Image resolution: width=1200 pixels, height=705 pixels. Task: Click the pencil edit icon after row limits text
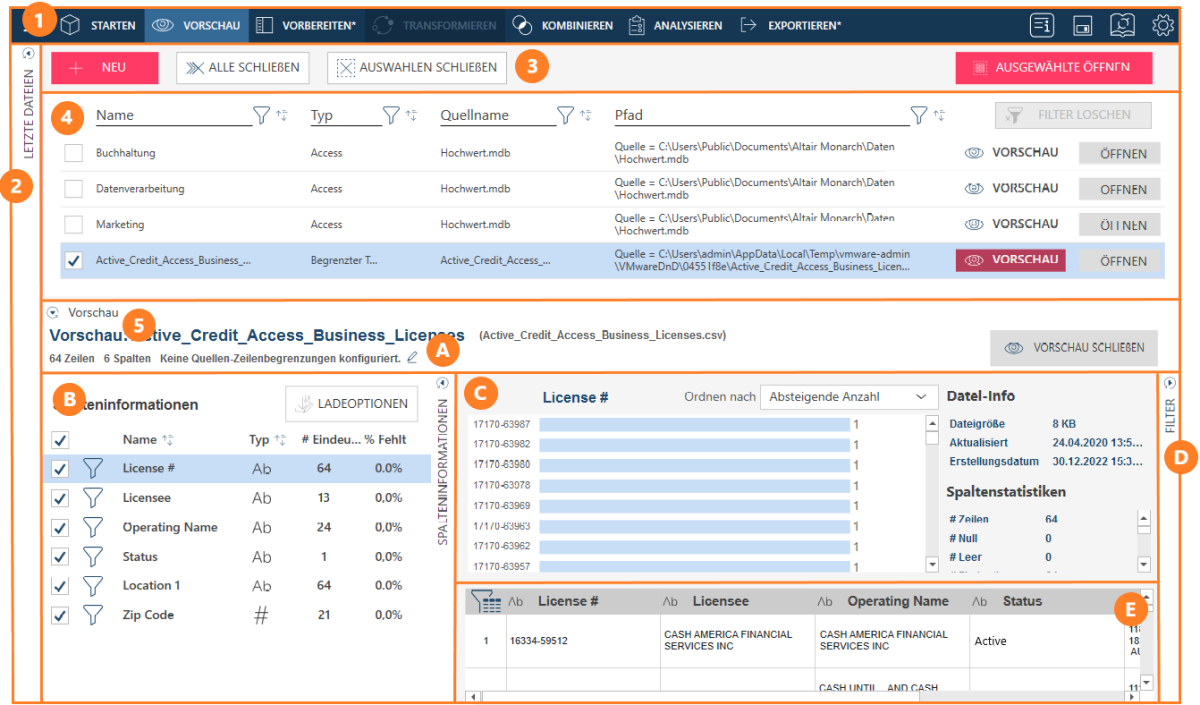pyautogui.click(x=412, y=358)
